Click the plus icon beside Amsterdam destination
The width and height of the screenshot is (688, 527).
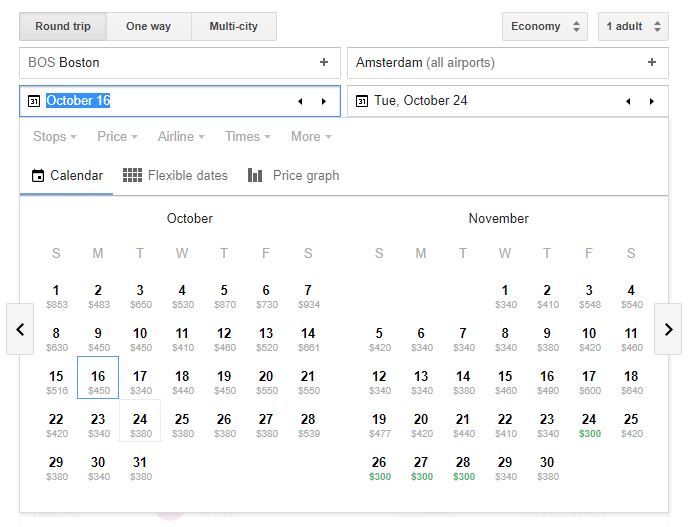(651, 62)
